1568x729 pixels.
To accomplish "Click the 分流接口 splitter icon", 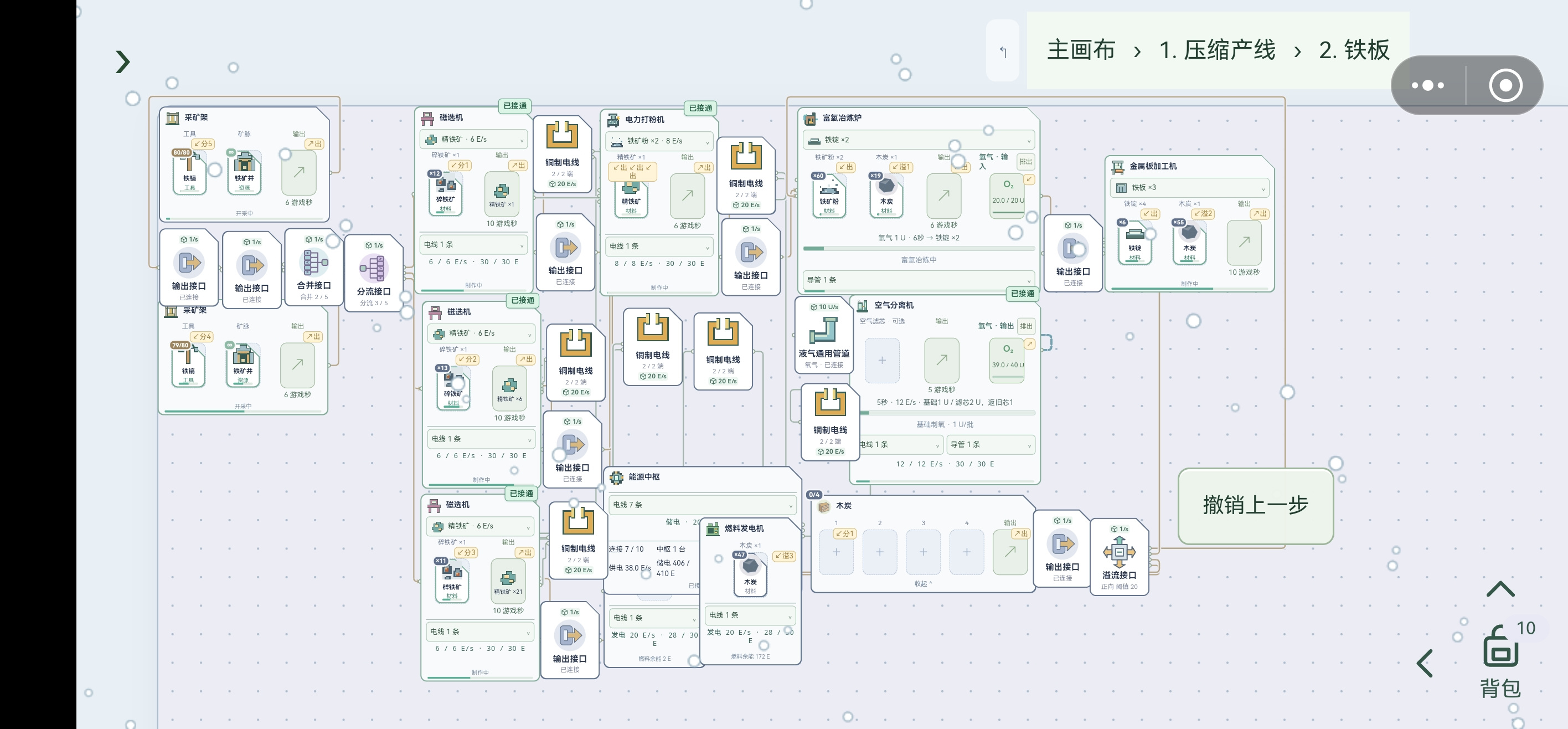I will click(x=373, y=268).
